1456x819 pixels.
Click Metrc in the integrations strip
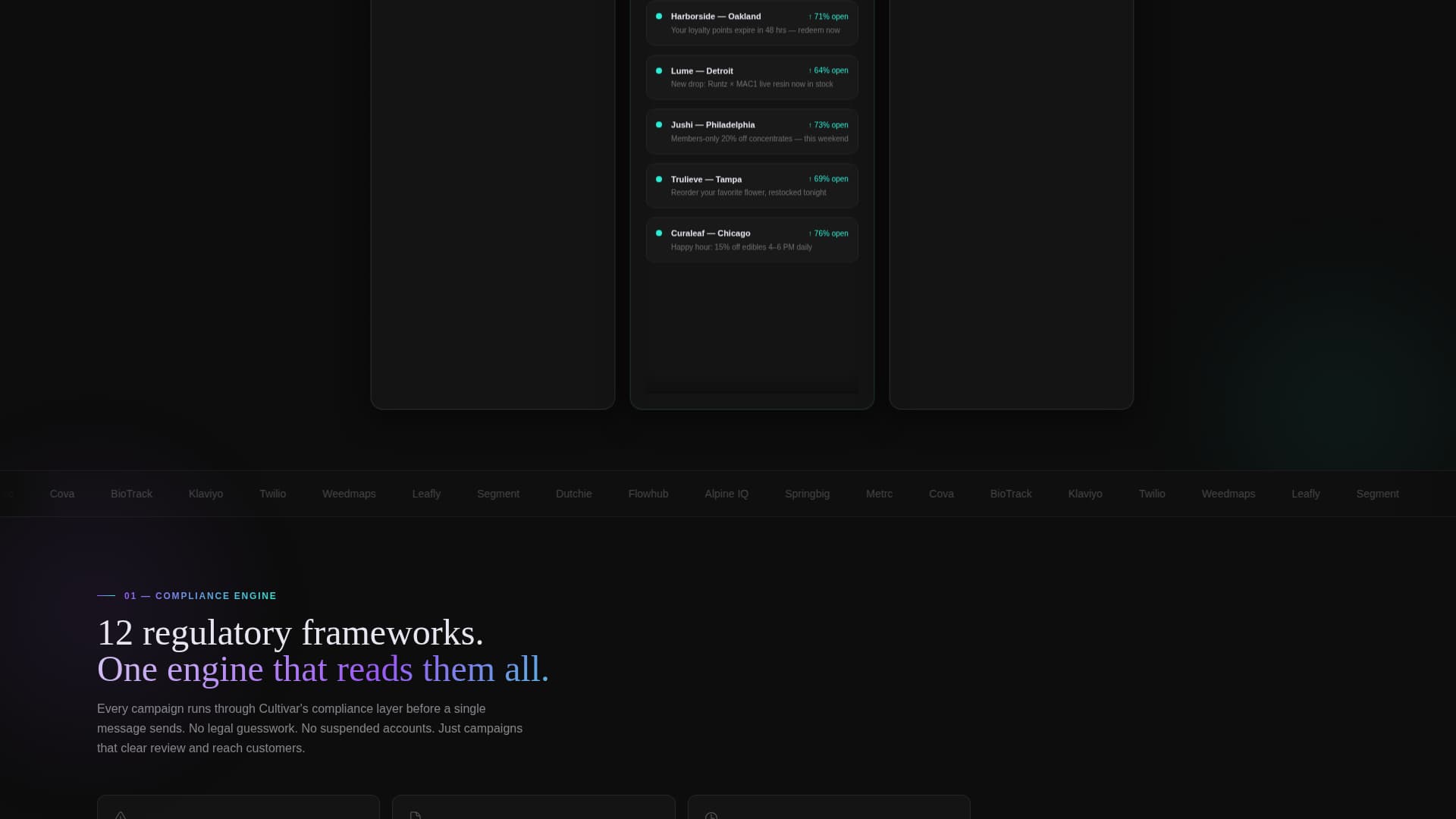pyautogui.click(x=879, y=494)
